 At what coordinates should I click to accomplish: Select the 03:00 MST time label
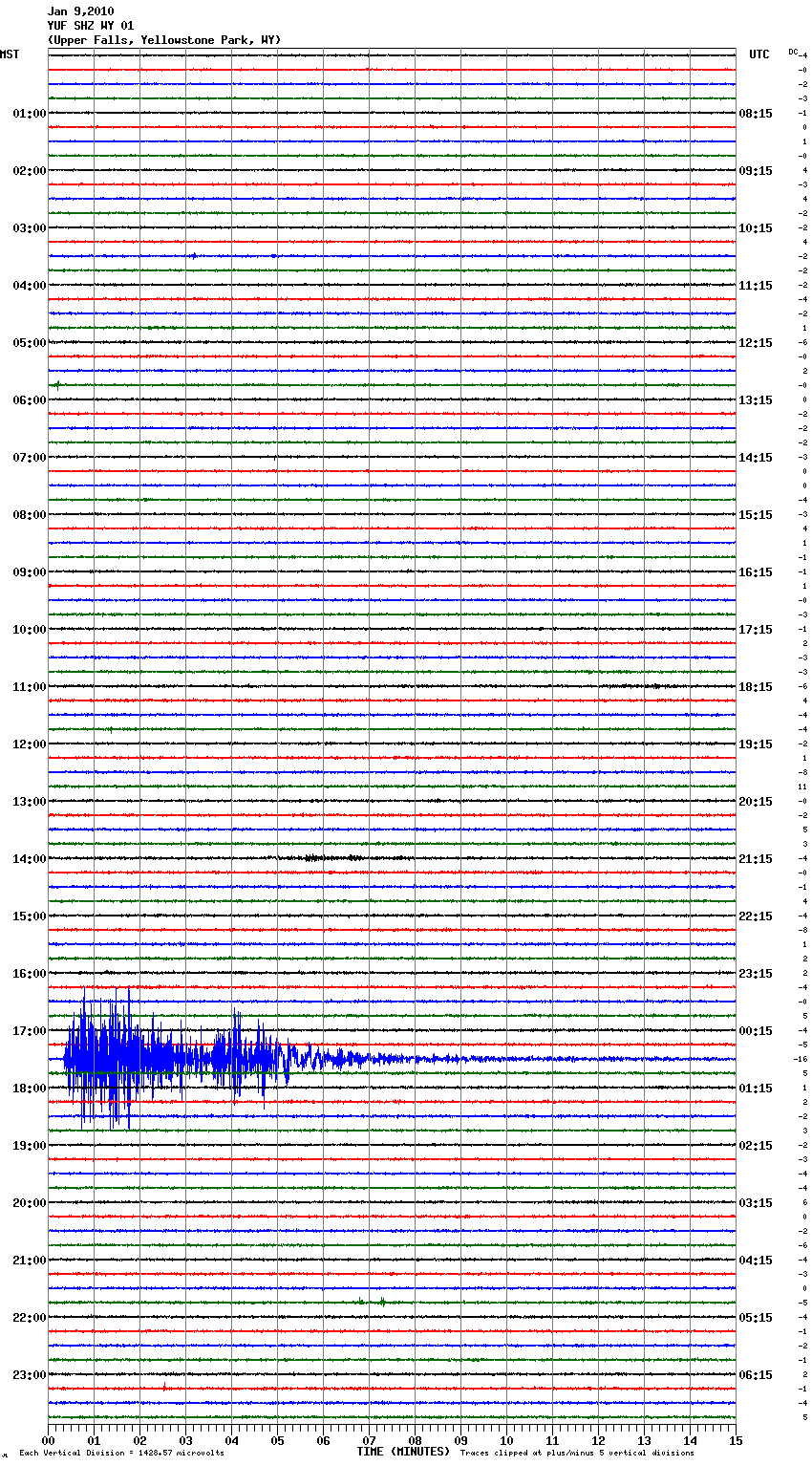(30, 228)
